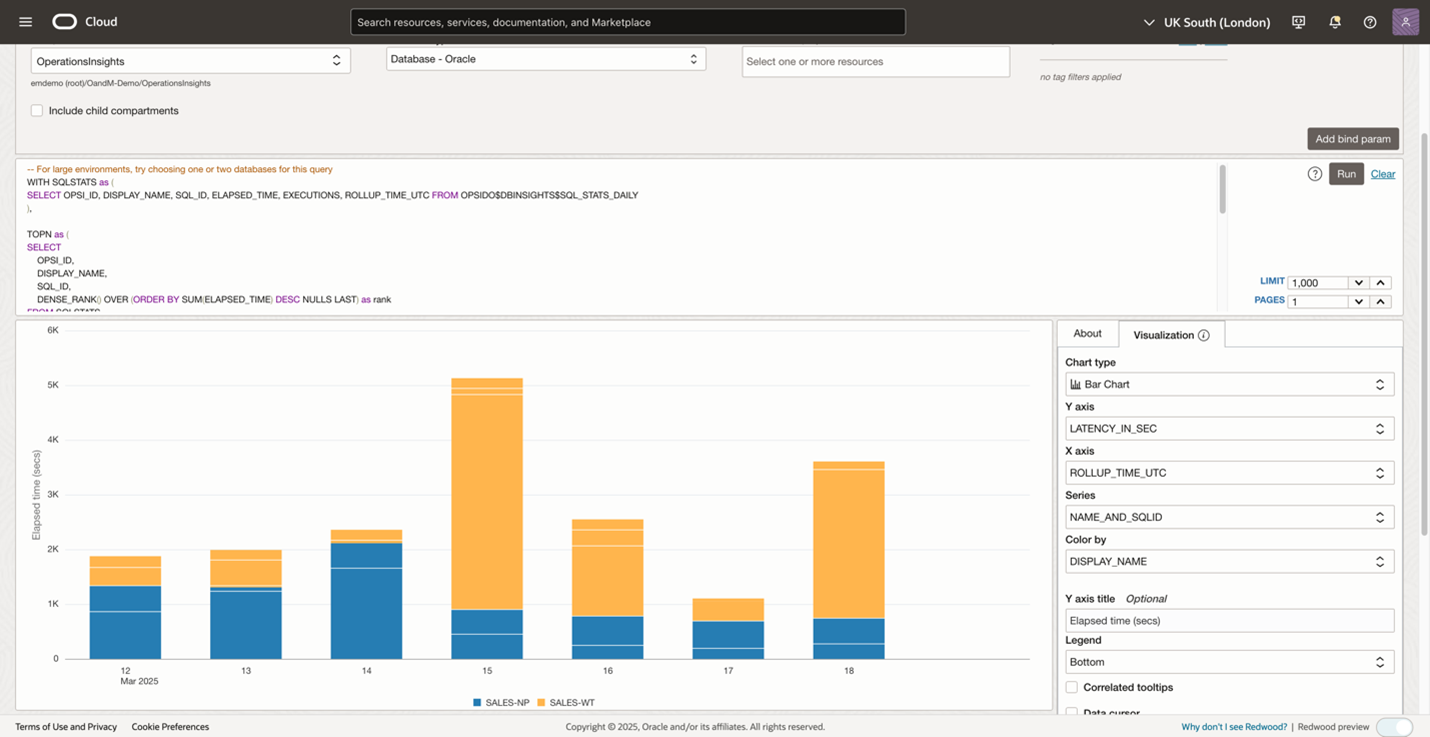
Task: Open the Cloud Shell developer tools icon
Action: pyautogui.click(x=1298, y=22)
